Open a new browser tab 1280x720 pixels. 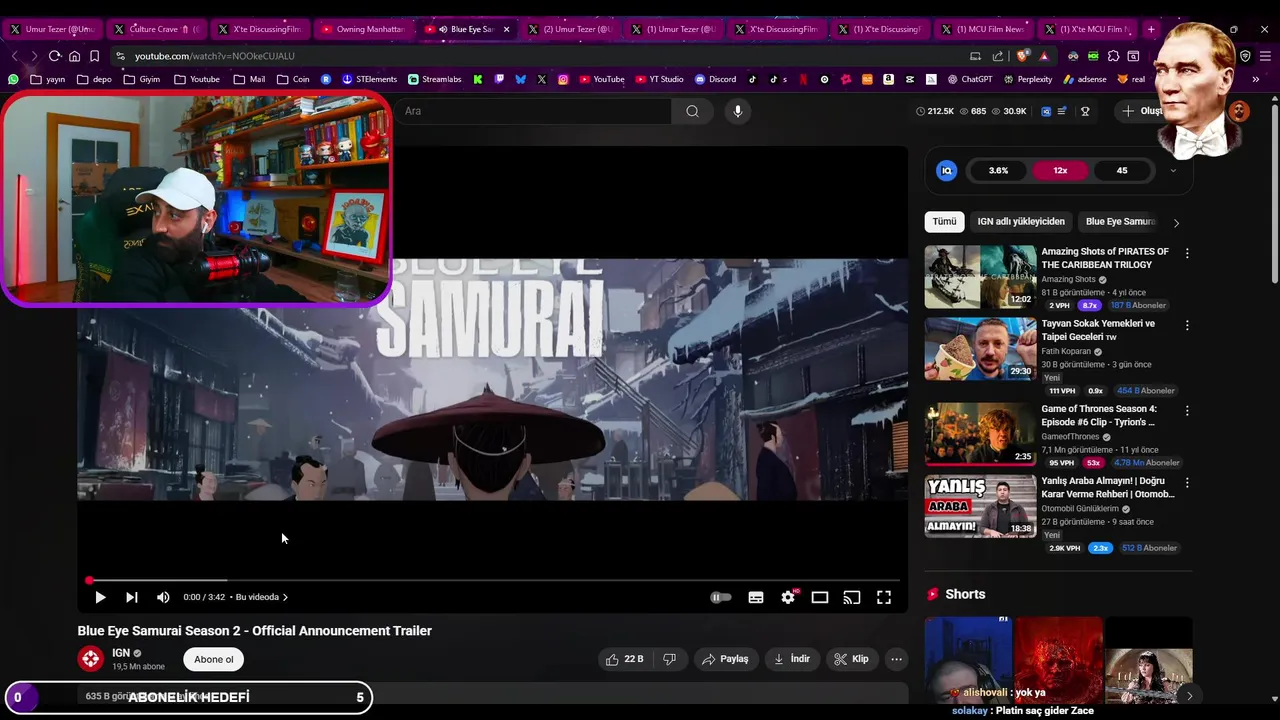[1151, 29]
